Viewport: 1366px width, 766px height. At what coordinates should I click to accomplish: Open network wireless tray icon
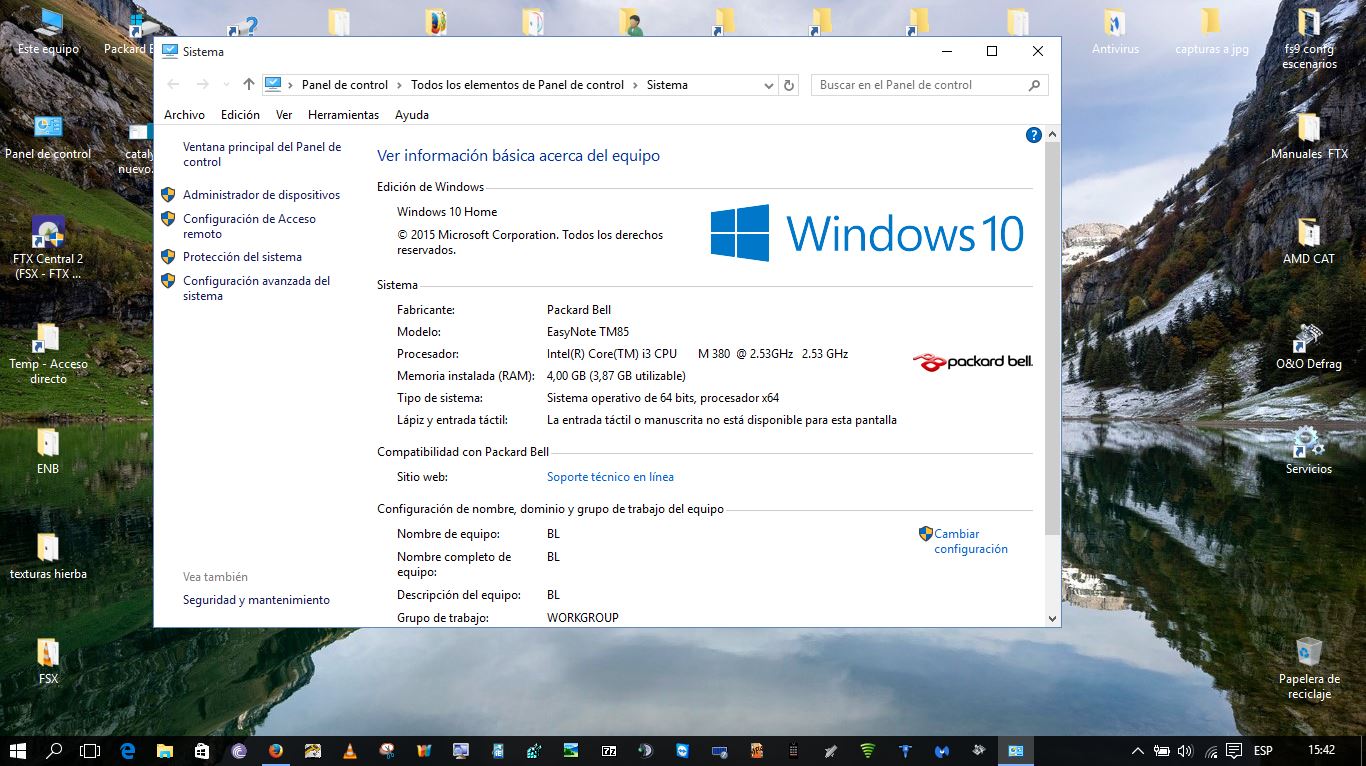1210,750
